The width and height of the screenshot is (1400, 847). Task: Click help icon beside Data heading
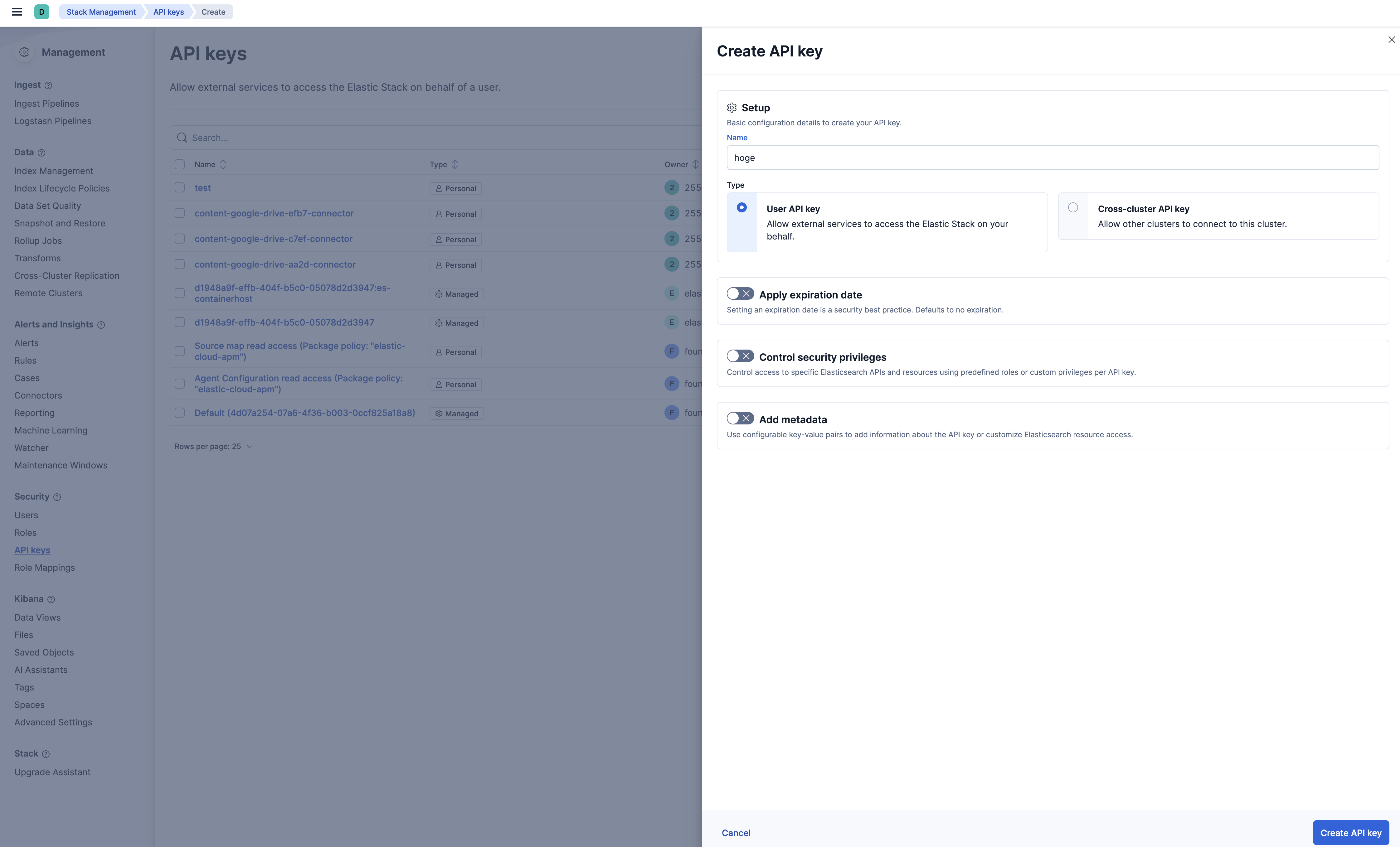[41, 153]
